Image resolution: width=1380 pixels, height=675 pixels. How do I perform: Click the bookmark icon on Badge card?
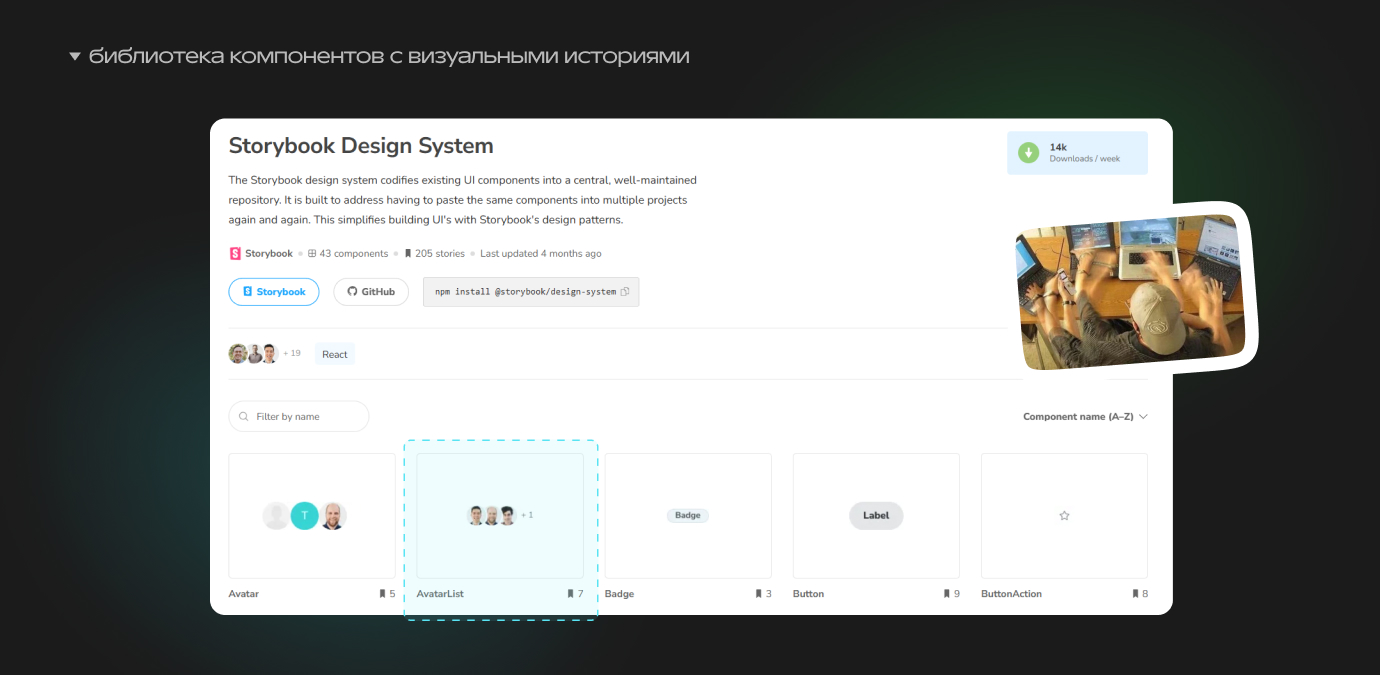point(758,594)
